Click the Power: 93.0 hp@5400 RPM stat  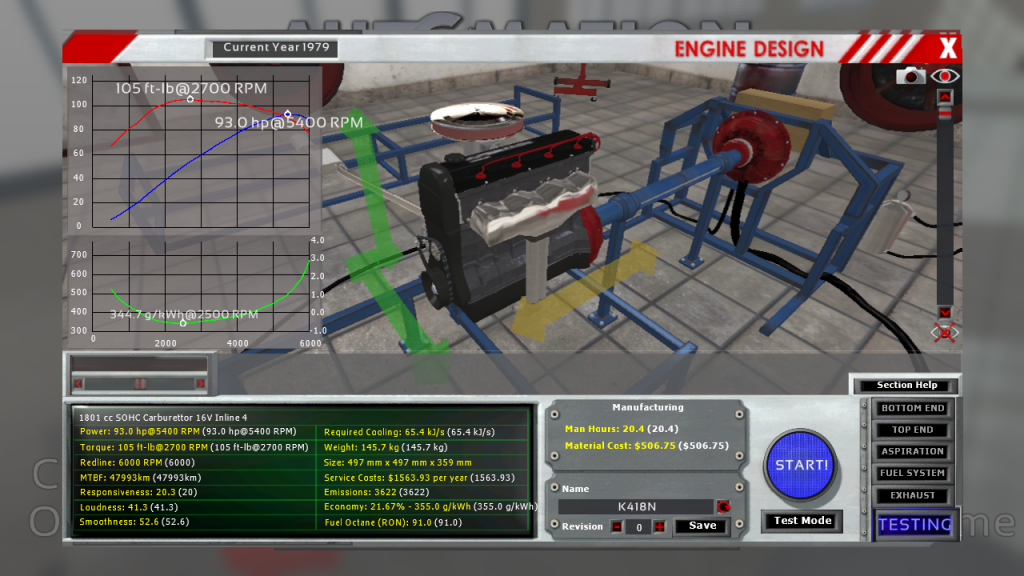(188, 432)
